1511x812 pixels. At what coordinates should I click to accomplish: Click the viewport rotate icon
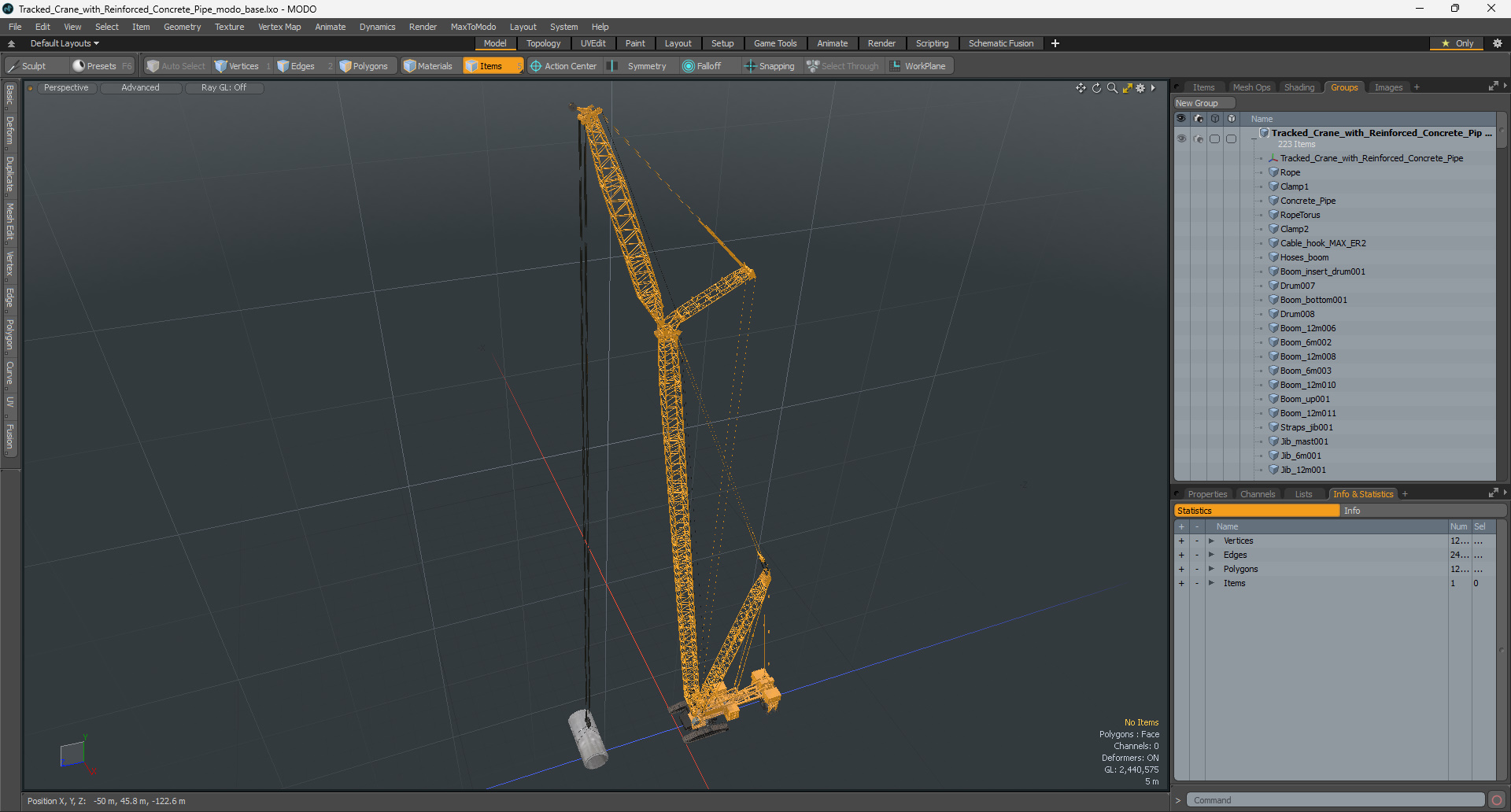[x=1096, y=88]
